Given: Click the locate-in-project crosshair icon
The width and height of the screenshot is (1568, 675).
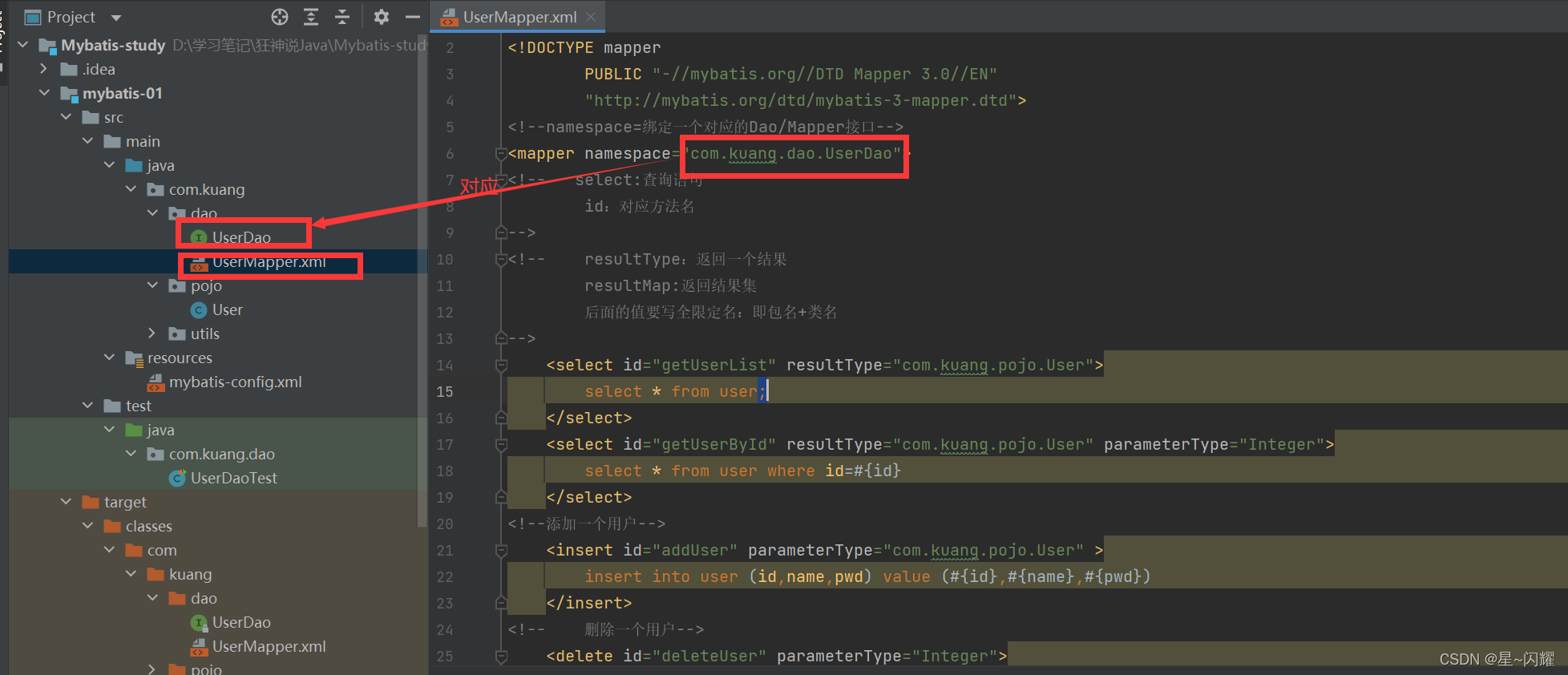Looking at the screenshot, I should click(280, 17).
